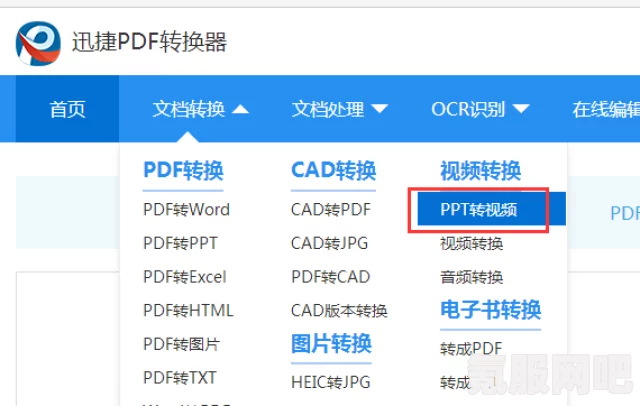
Task: Open the 在线编辑 nav item
Action: 606,109
